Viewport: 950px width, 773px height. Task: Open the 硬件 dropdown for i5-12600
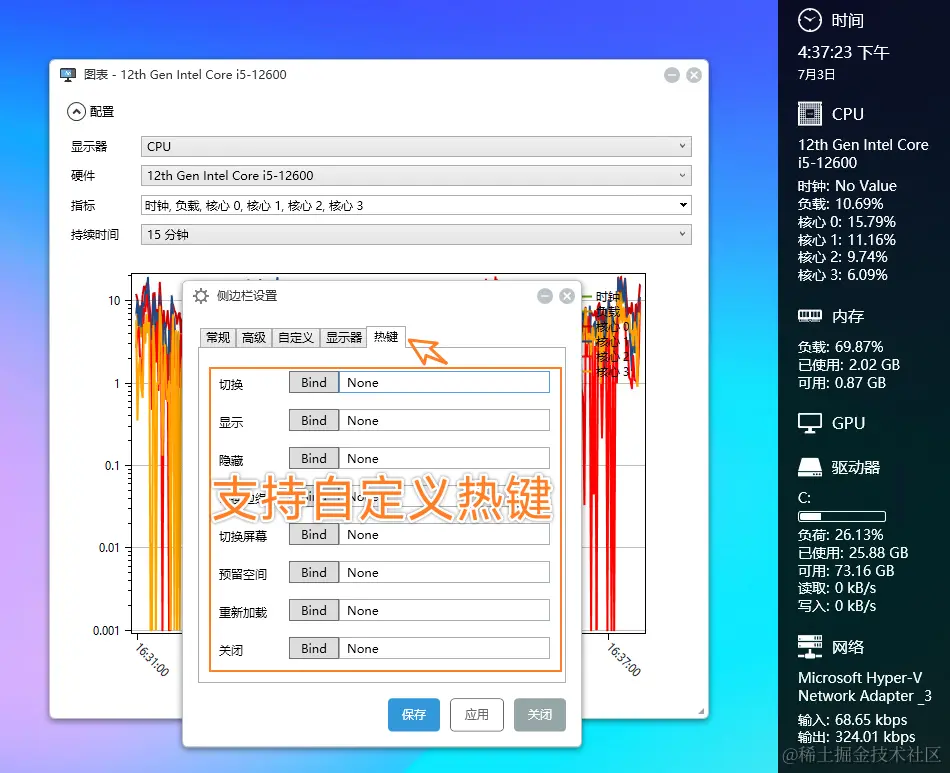click(x=416, y=176)
